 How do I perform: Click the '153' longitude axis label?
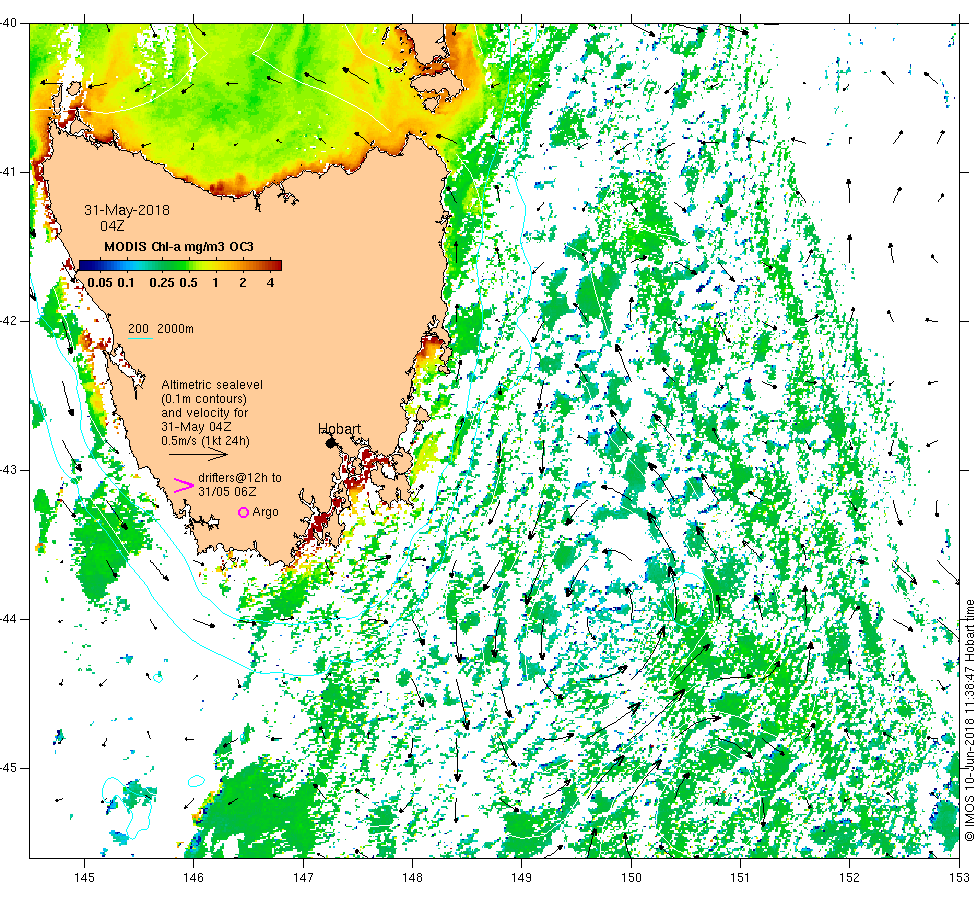pyautogui.click(x=959, y=878)
